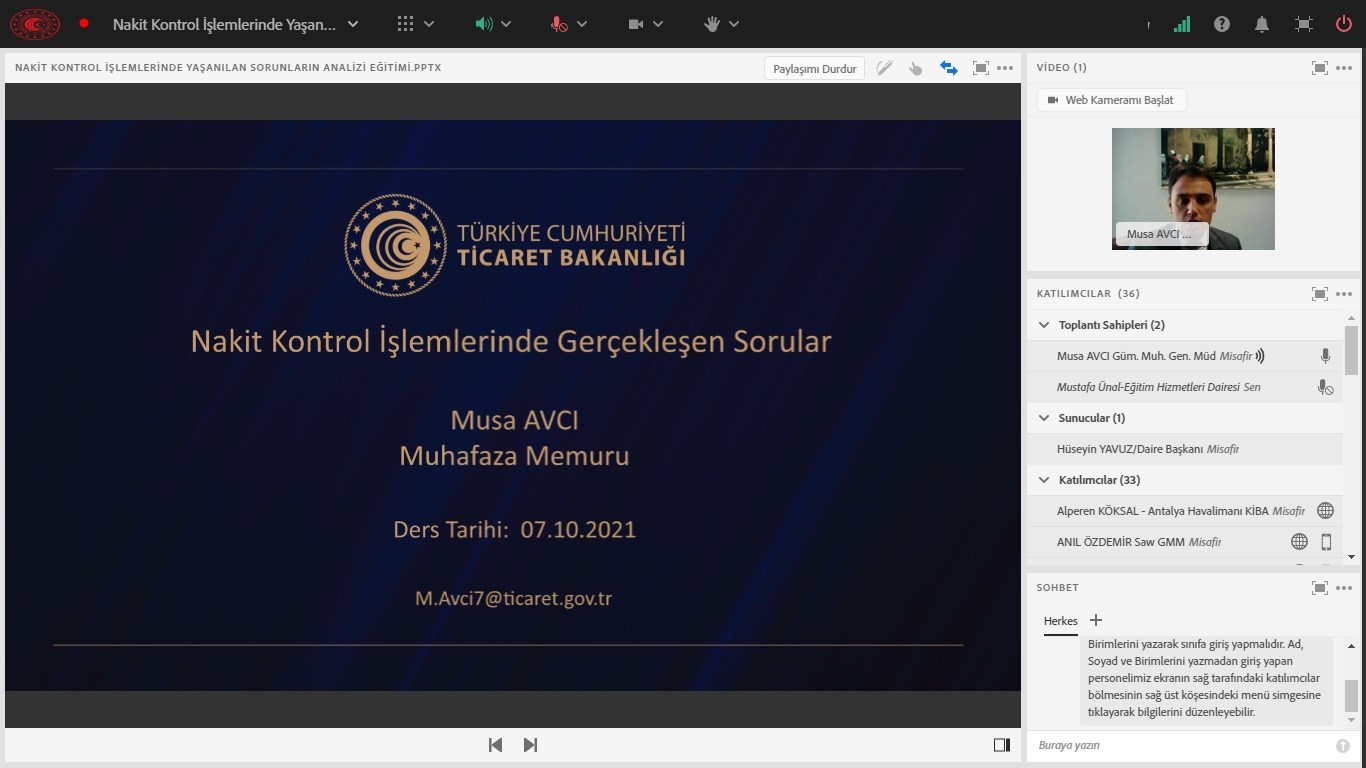1366x768 pixels.
Task: Open the notifications bell icon
Action: click(1263, 24)
